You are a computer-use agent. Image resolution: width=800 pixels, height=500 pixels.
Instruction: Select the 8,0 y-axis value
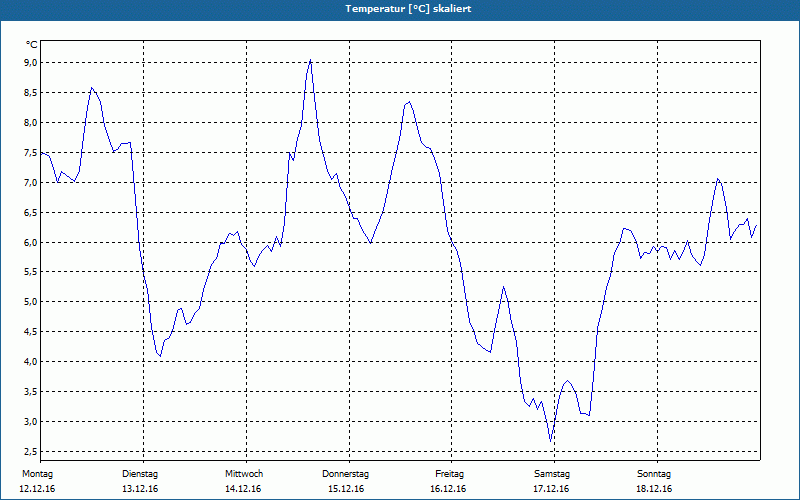click(x=31, y=122)
